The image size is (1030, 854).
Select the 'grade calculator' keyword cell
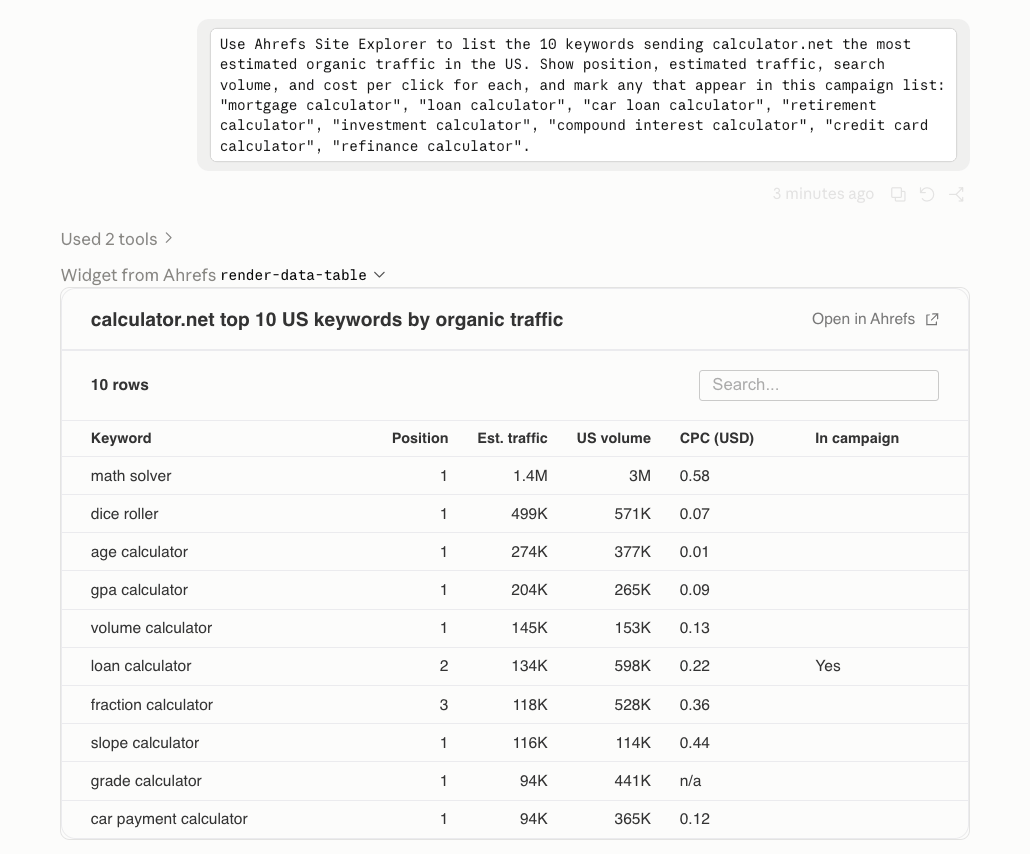point(146,782)
